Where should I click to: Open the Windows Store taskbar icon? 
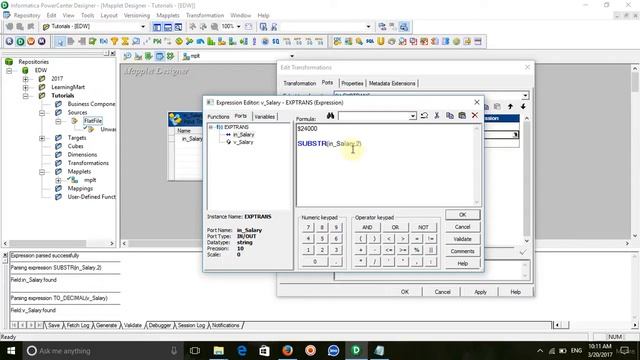(264, 351)
